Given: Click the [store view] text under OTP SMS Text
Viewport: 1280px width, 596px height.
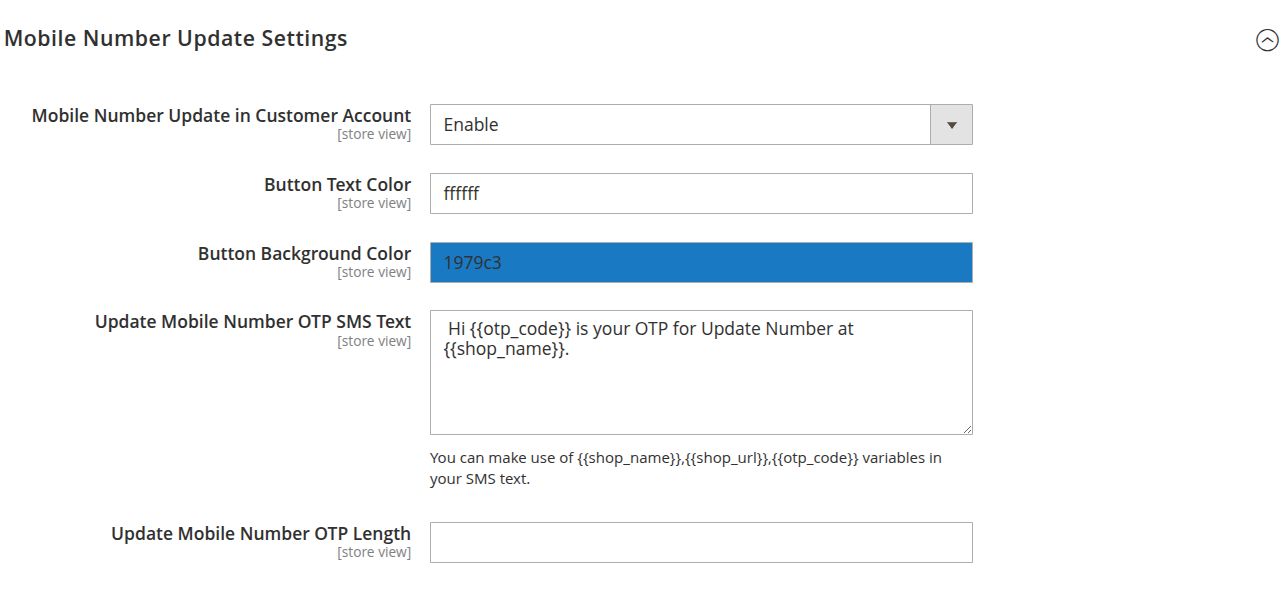Looking at the screenshot, I should 374,342.
